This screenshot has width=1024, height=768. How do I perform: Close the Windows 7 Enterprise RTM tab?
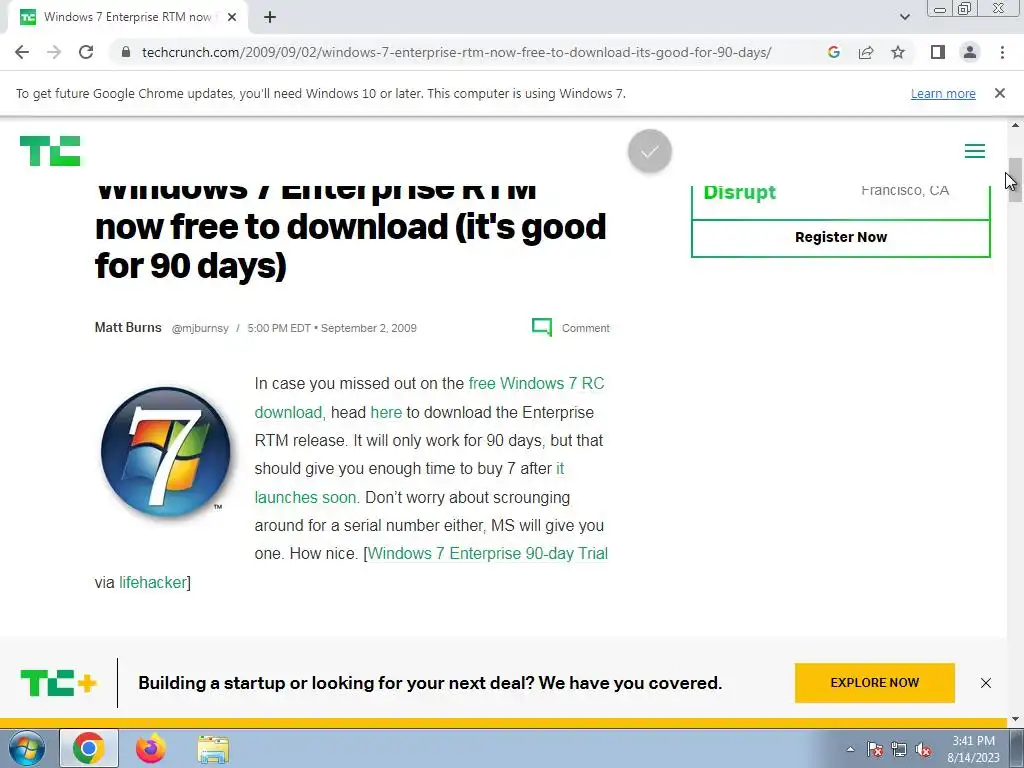coord(232,17)
